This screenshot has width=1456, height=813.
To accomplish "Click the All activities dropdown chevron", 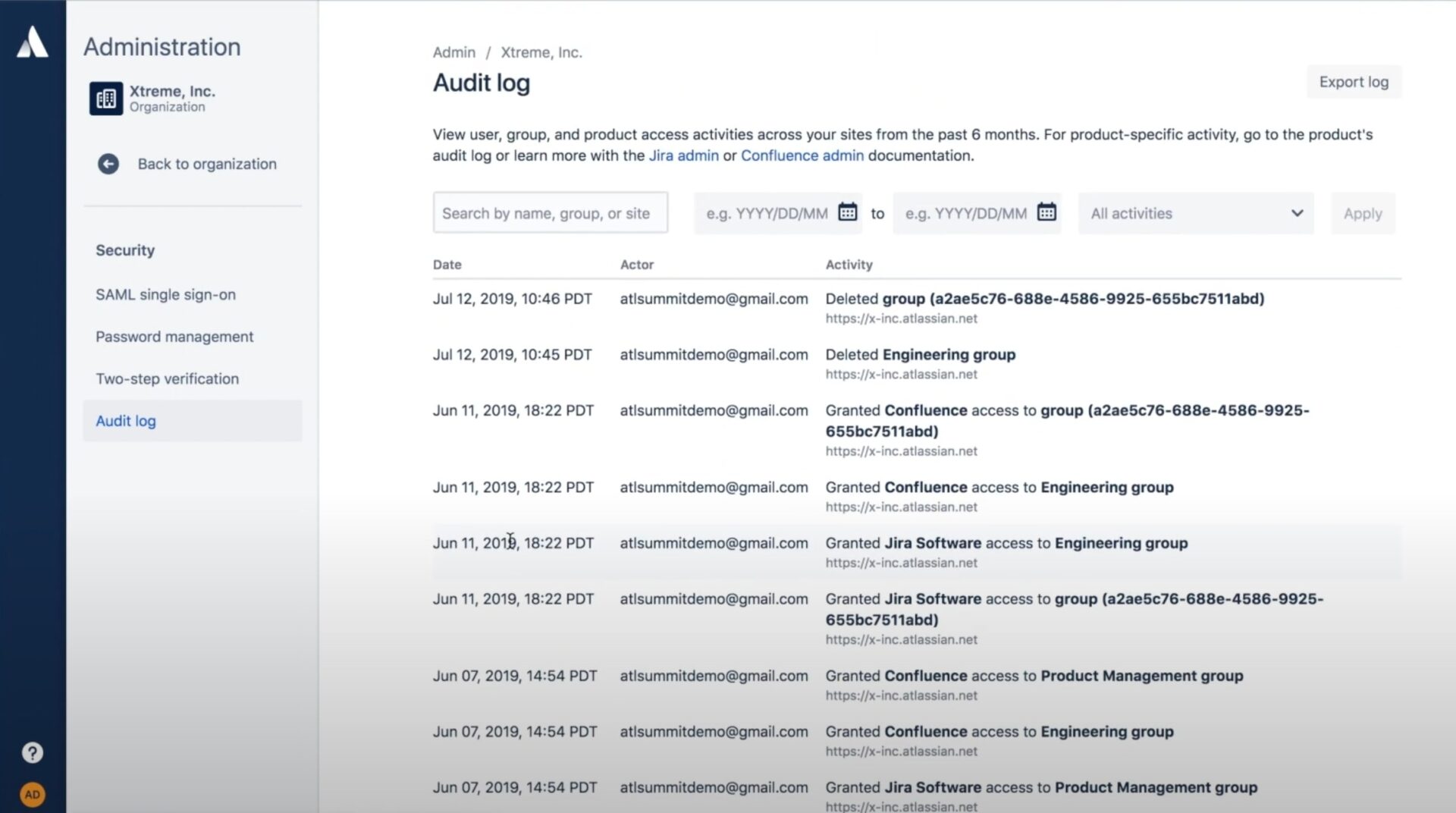I will (x=1297, y=213).
